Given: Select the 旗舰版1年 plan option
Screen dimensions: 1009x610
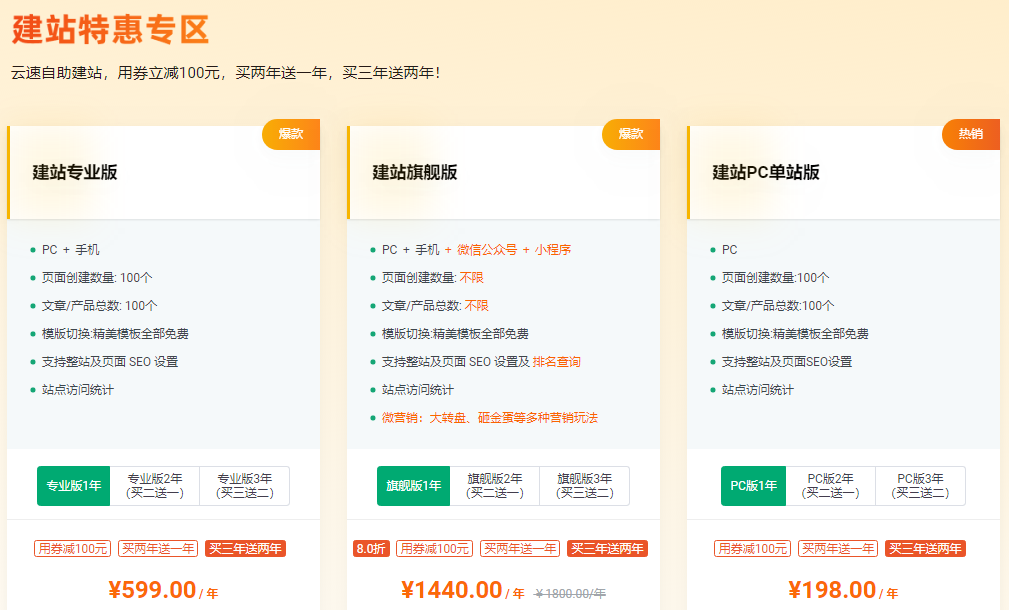Looking at the screenshot, I should (x=413, y=486).
